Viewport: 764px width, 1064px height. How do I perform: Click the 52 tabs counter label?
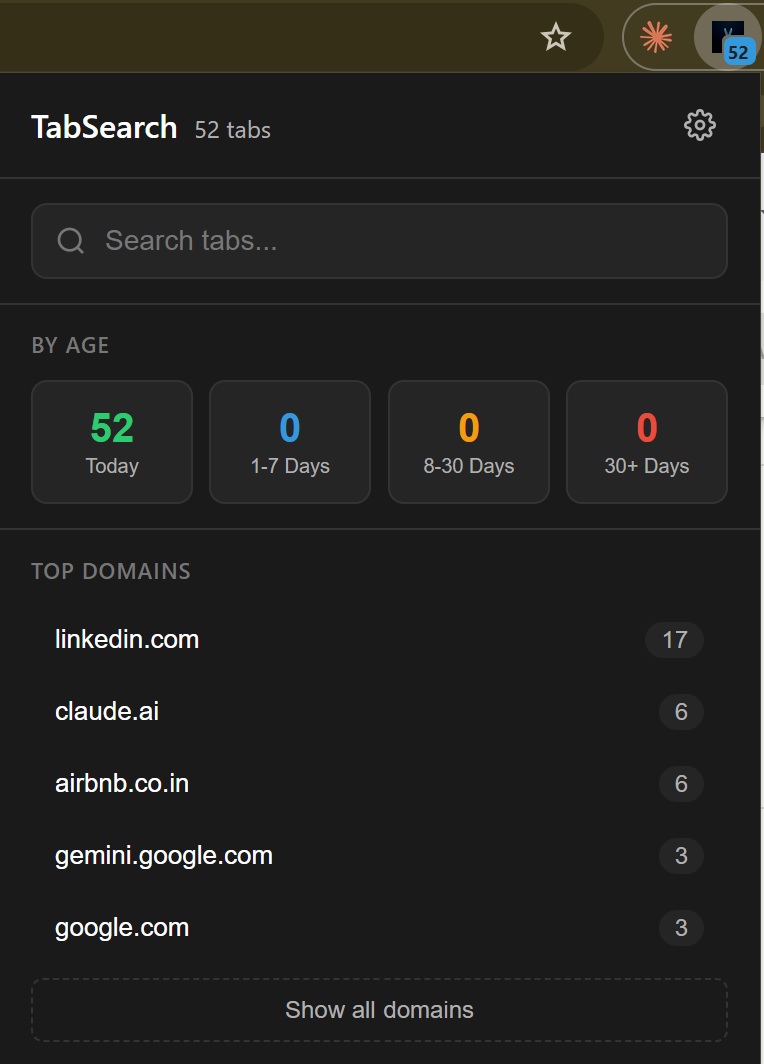point(232,129)
